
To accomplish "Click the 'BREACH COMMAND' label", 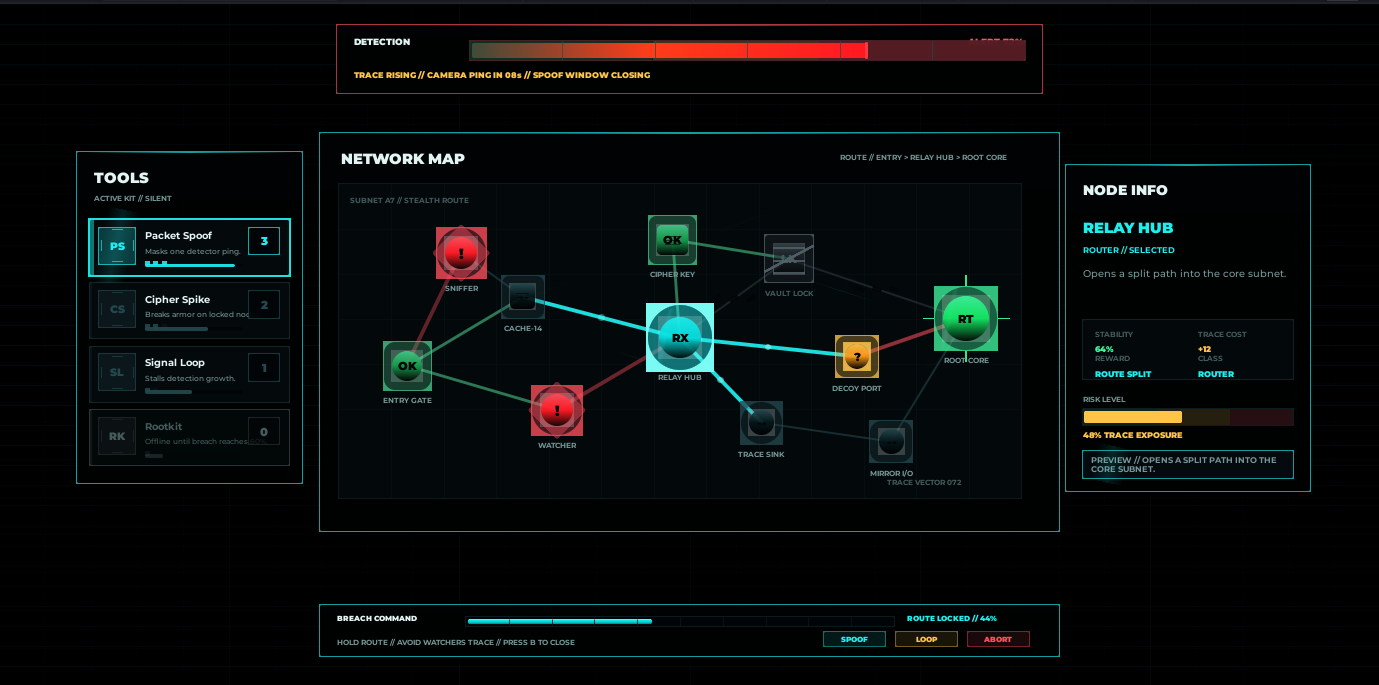I will click(377, 619).
